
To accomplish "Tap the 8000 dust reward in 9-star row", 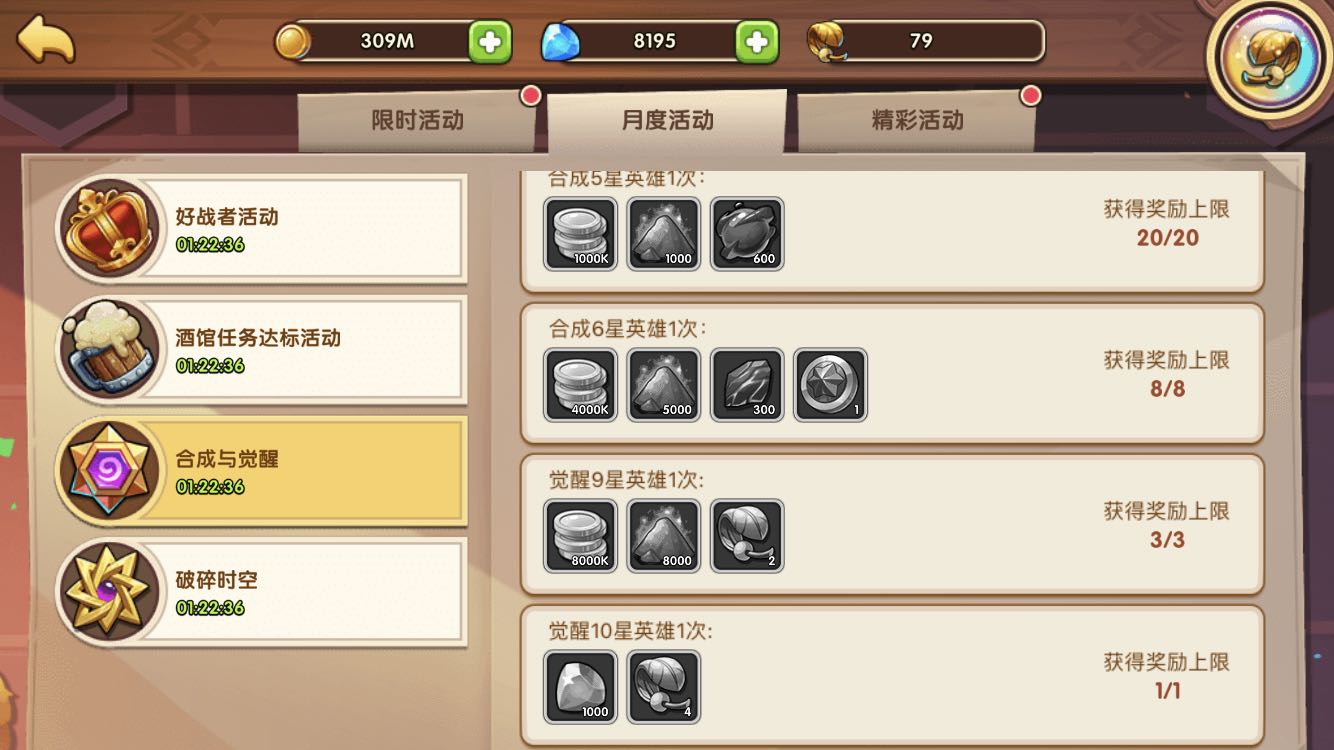I will click(x=664, y=536).
